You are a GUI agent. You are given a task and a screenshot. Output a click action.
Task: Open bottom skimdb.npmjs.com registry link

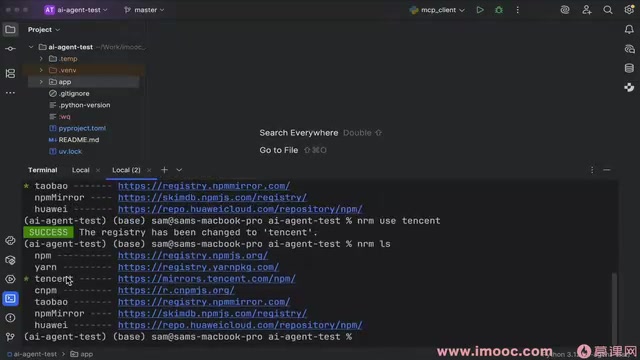click(212, 313)
